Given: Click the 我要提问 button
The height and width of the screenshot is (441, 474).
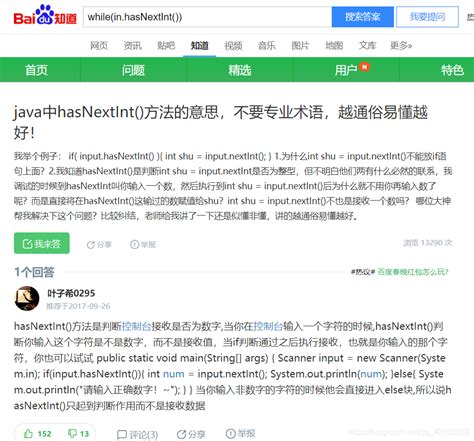Looking at the screenshot, I should pos(427,17).
